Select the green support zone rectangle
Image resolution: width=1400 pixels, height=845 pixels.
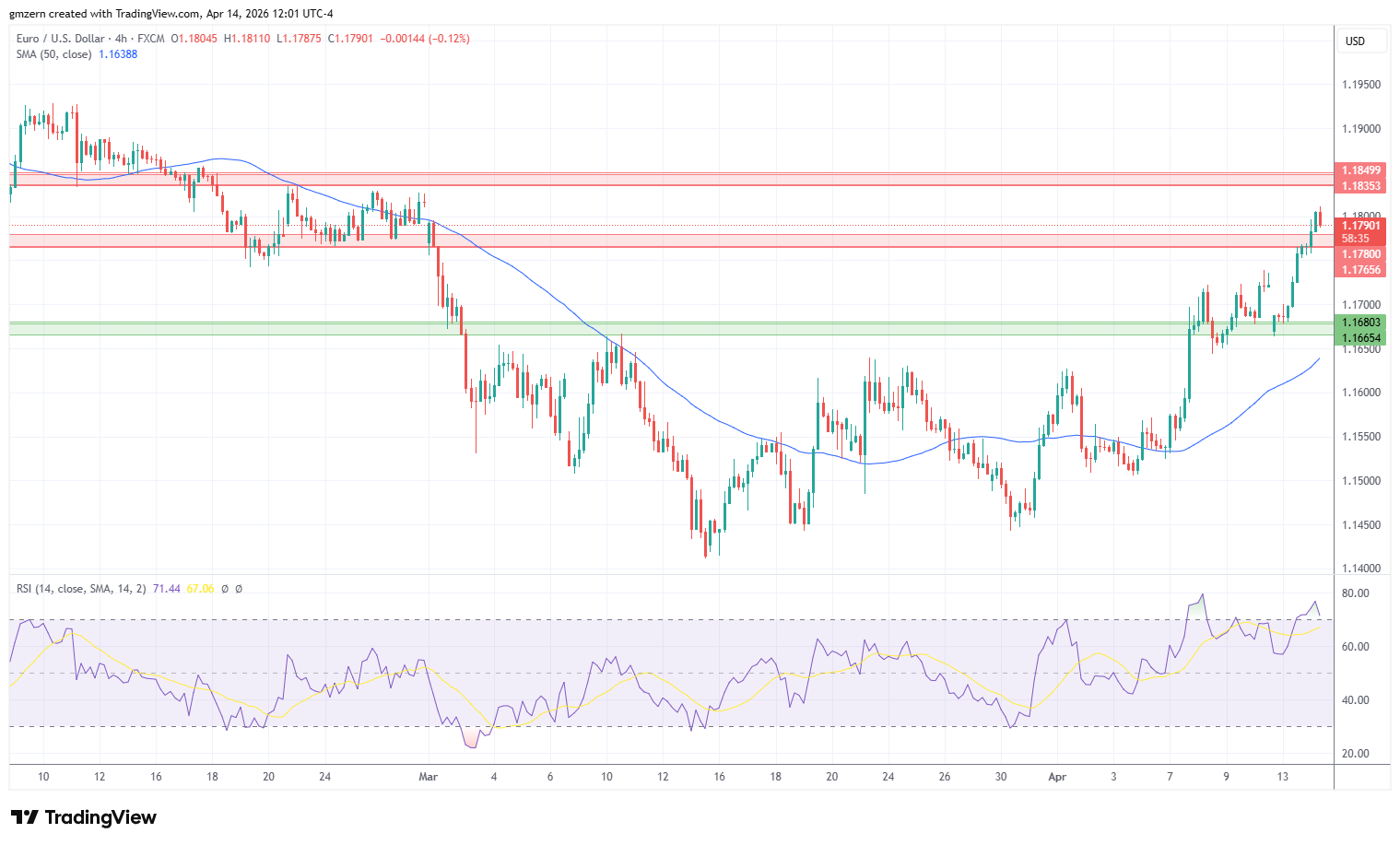click(671, 329)
